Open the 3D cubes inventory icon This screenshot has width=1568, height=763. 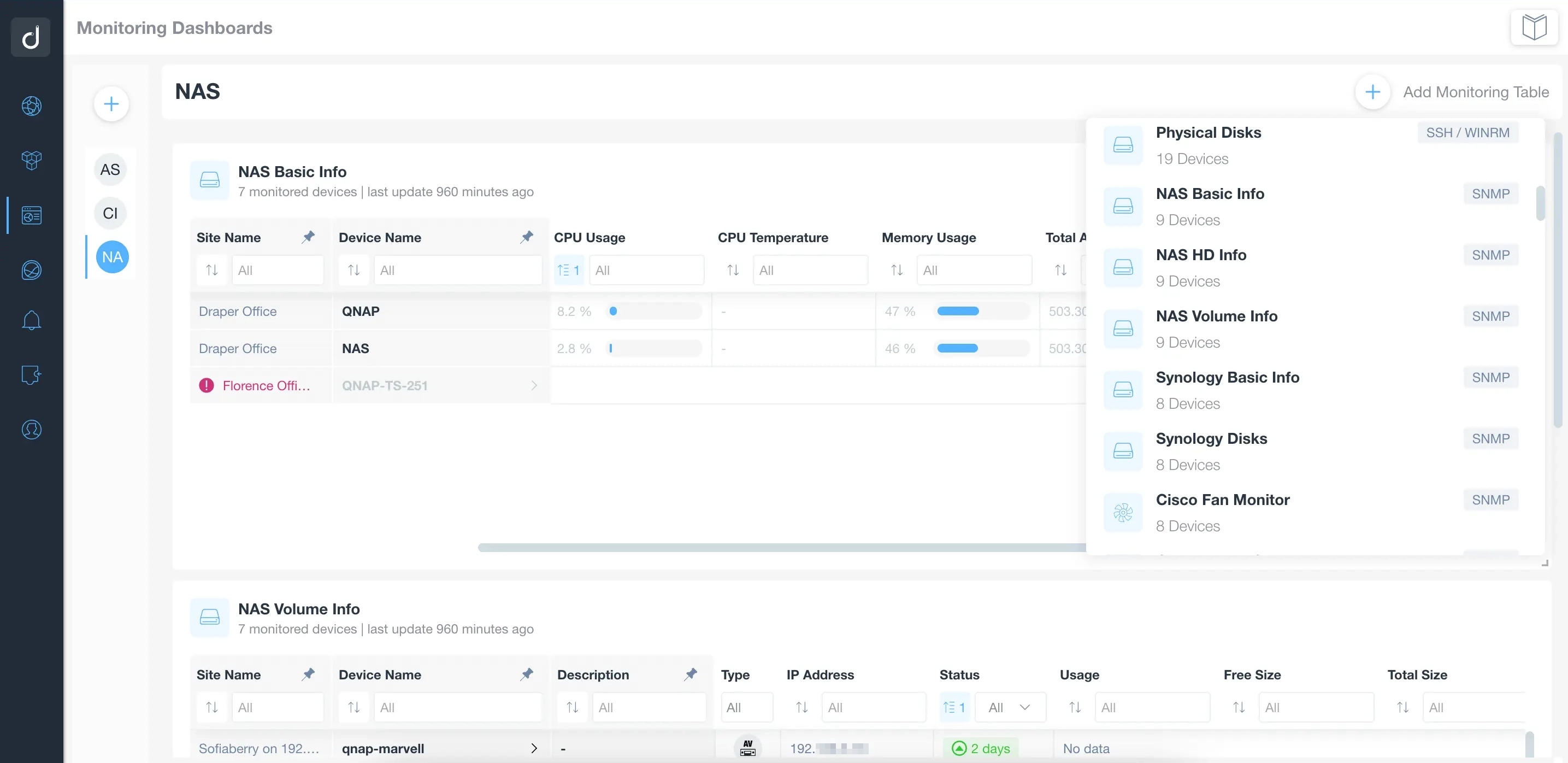pos(31,160)
